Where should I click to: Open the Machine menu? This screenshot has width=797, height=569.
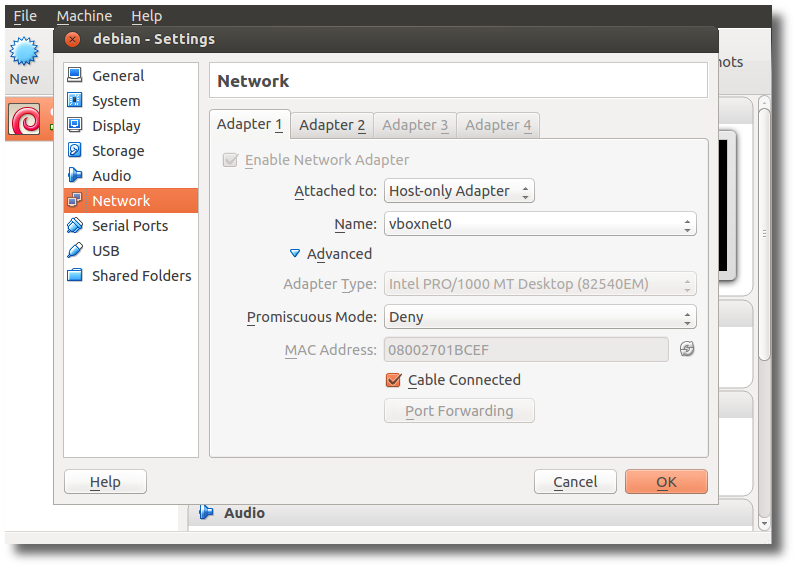pos(84,16)
